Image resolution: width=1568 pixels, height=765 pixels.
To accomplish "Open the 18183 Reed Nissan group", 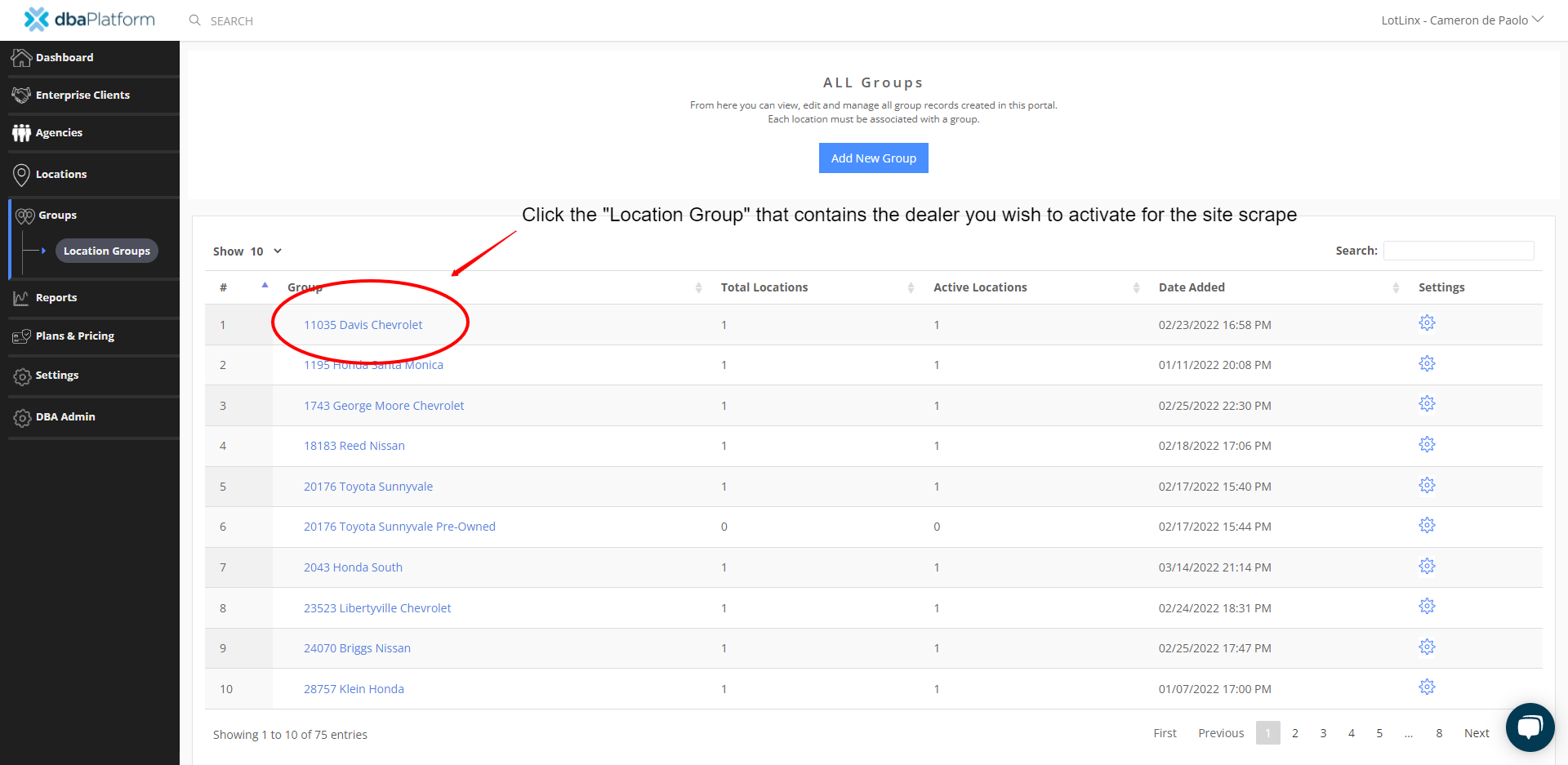I will click(x=354, y=446).
